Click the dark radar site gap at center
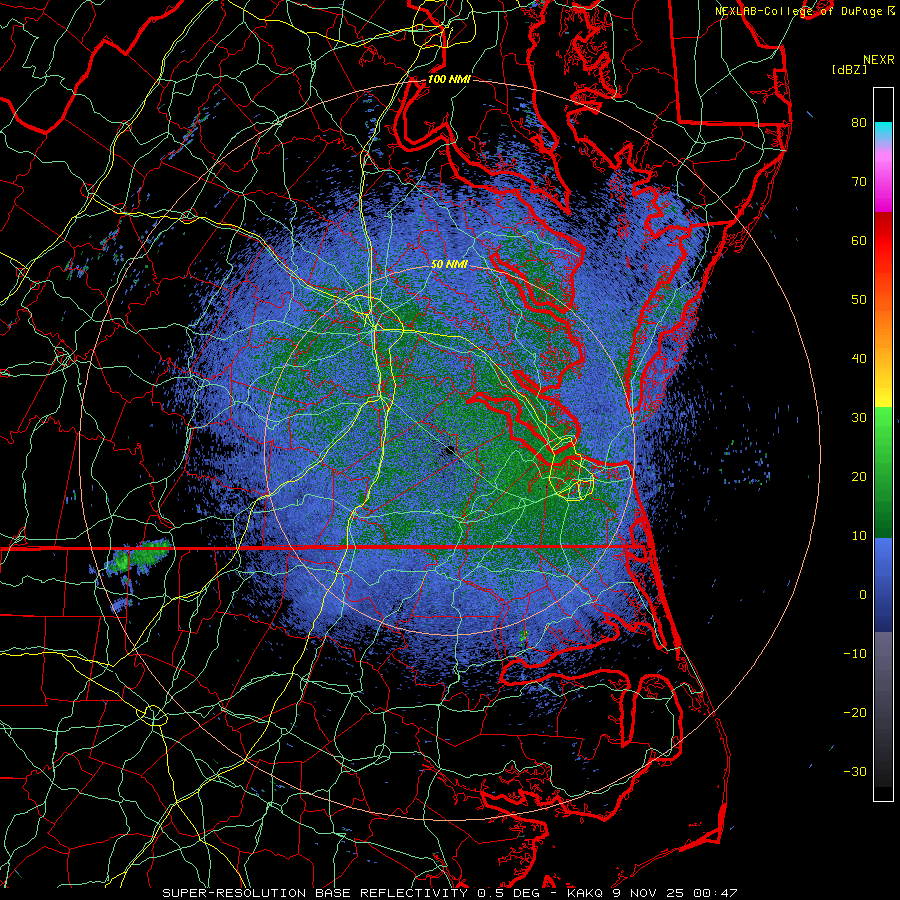This screenshot has height=900, width=900. click(x=450, y=451)
